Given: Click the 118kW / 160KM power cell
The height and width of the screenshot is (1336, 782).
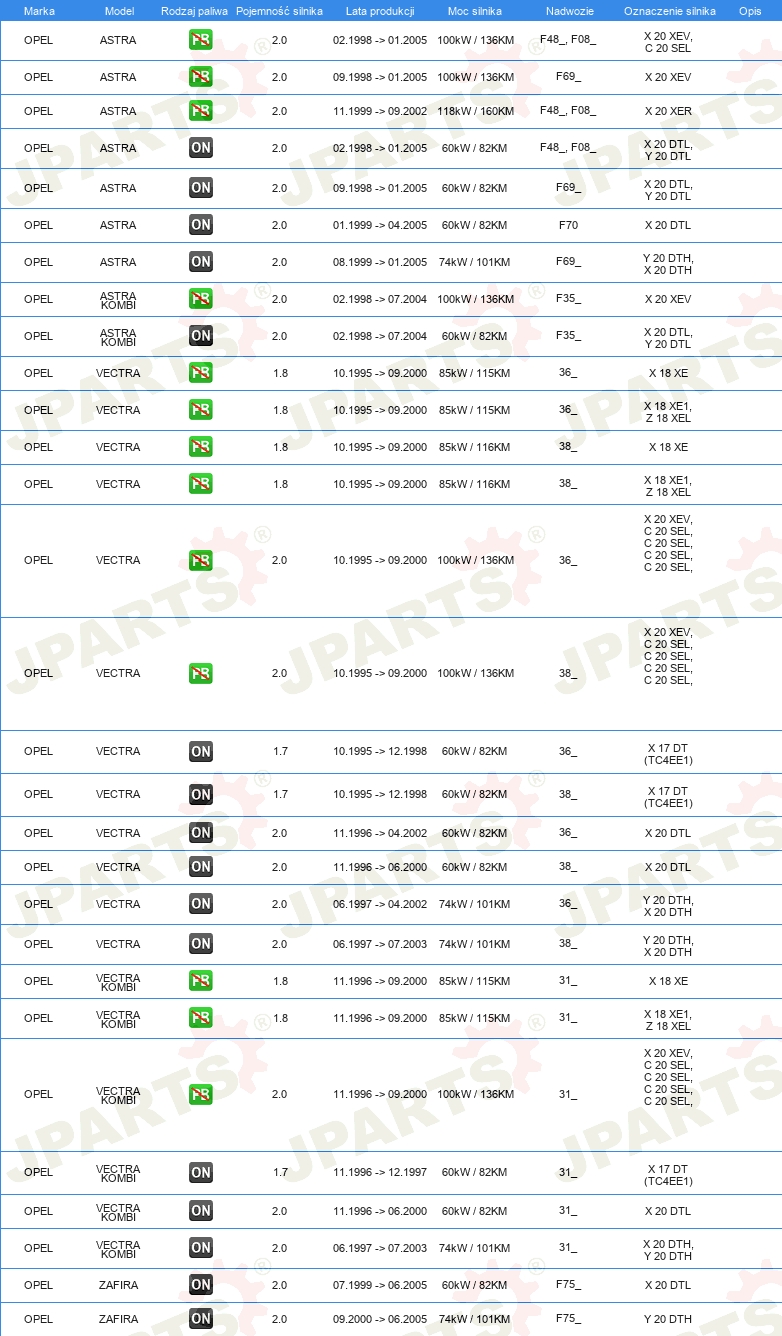Looking at the screenshot, I should point(475,111).
